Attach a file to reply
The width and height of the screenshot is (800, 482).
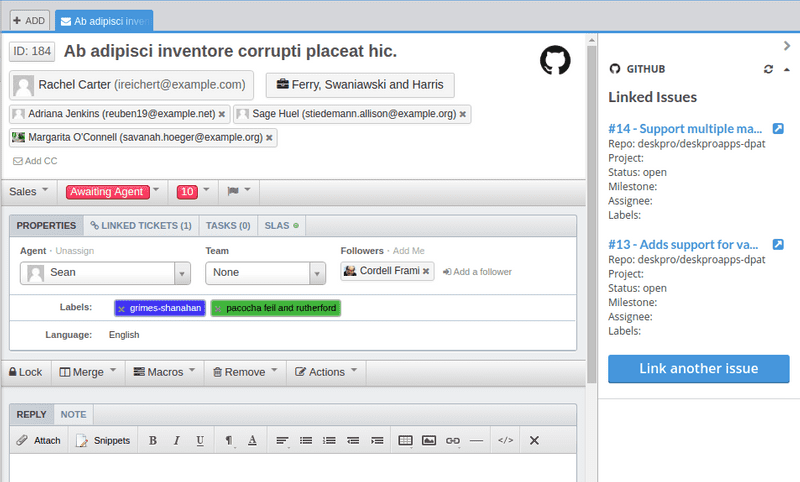click(38, 440)
